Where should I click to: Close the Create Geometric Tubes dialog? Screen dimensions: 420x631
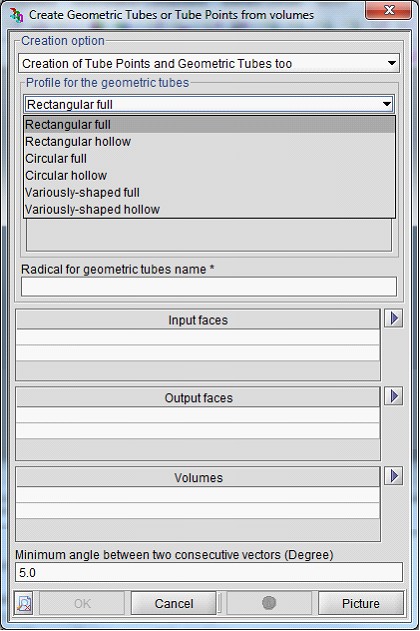[x=389, y=10]
